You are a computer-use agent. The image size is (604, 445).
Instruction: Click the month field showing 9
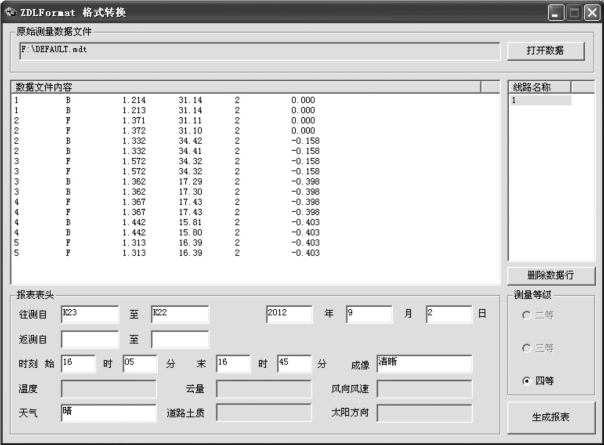click(369, 314)
